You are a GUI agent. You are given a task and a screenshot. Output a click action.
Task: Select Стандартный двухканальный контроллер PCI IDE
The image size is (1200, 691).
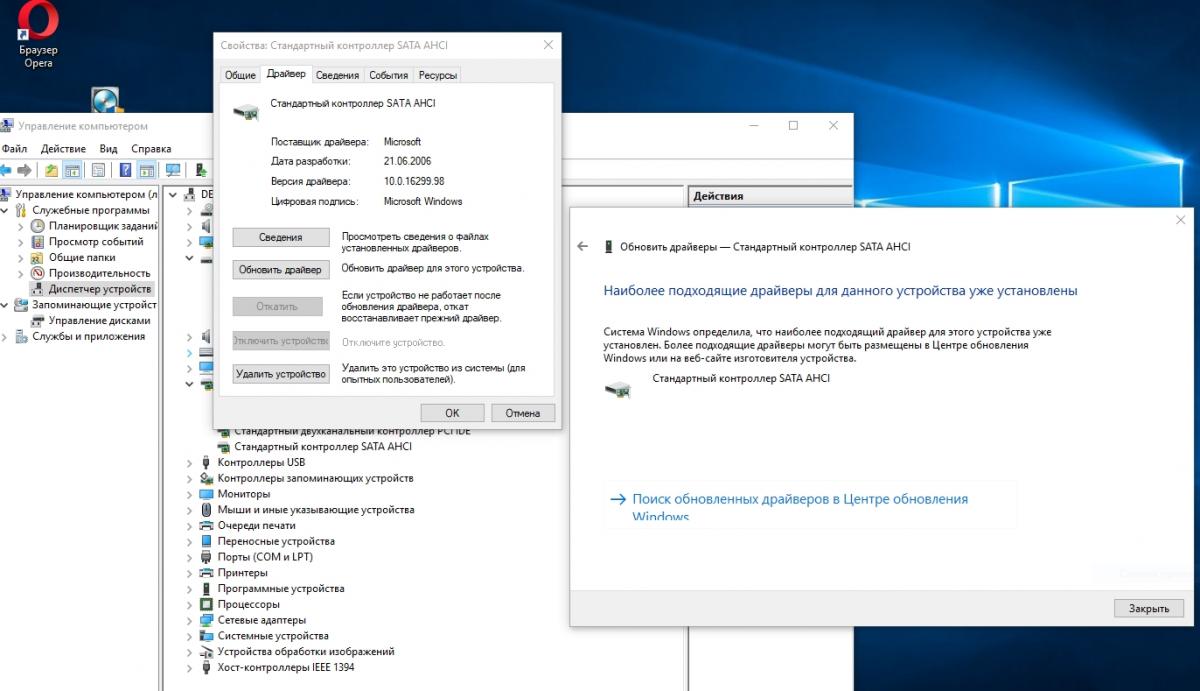point(352,431)
